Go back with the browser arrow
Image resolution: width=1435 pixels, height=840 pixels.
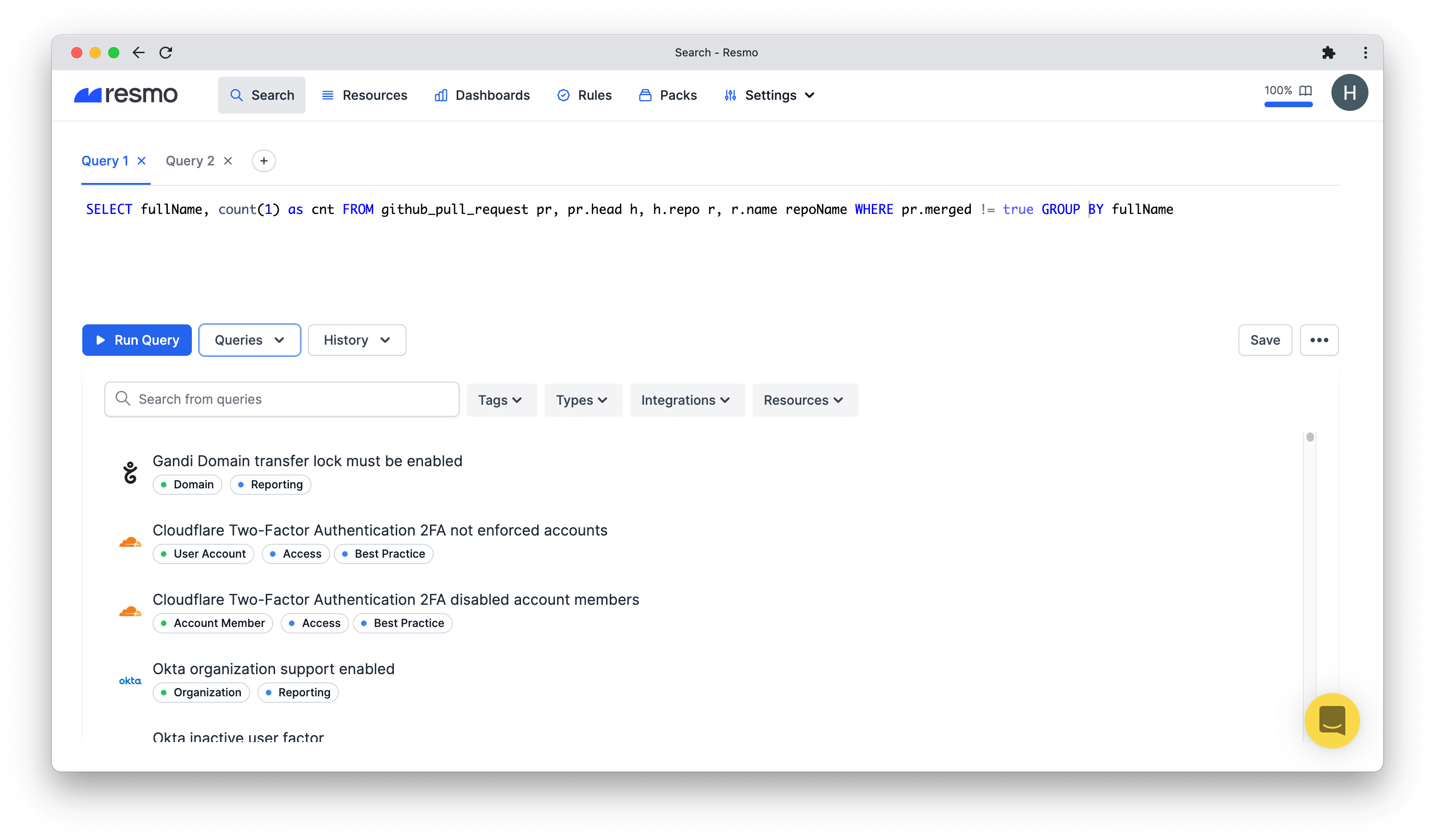click(x=138, y=53)
